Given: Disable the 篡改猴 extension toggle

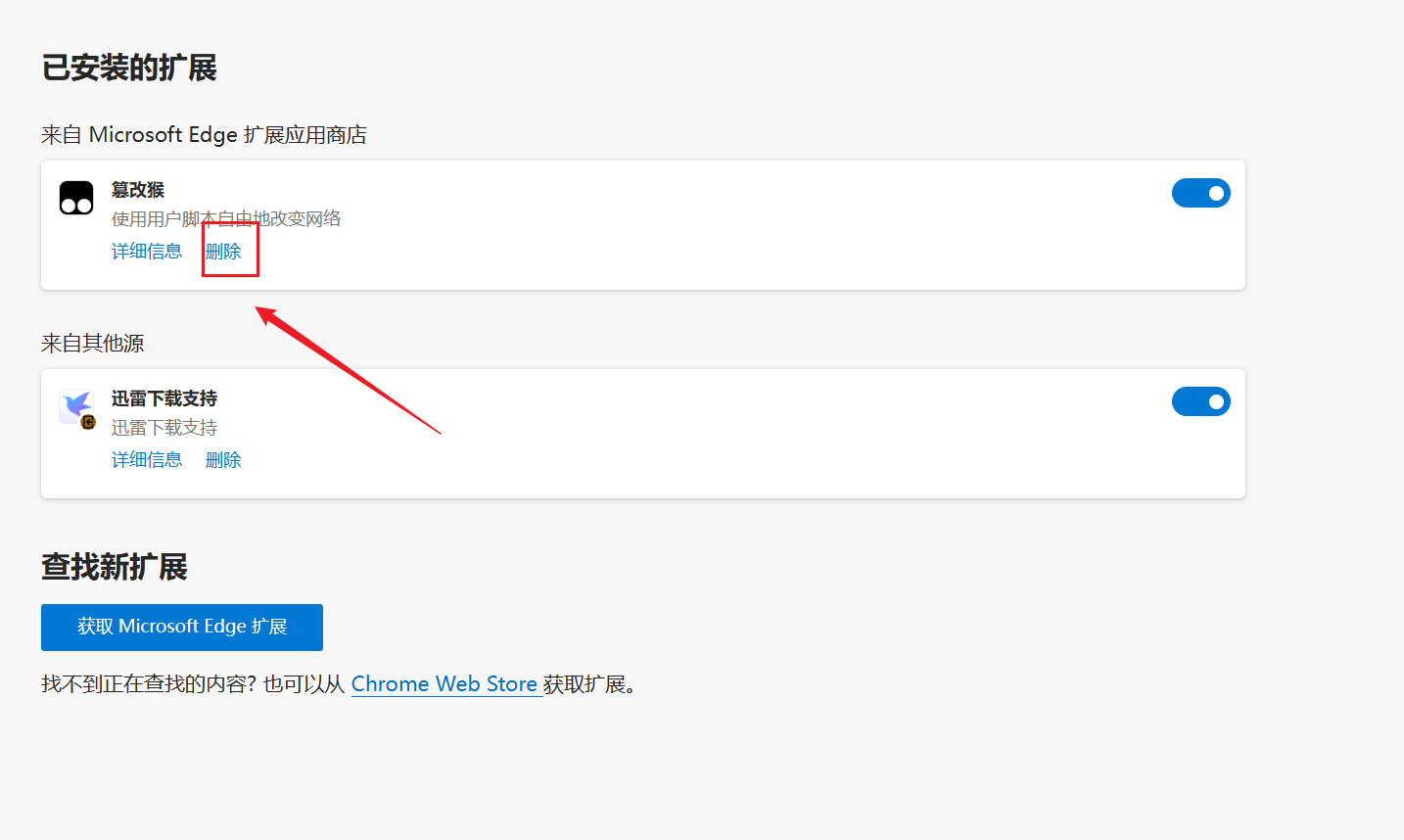Looking at the screenshot, I should [x=1200, y=193].
